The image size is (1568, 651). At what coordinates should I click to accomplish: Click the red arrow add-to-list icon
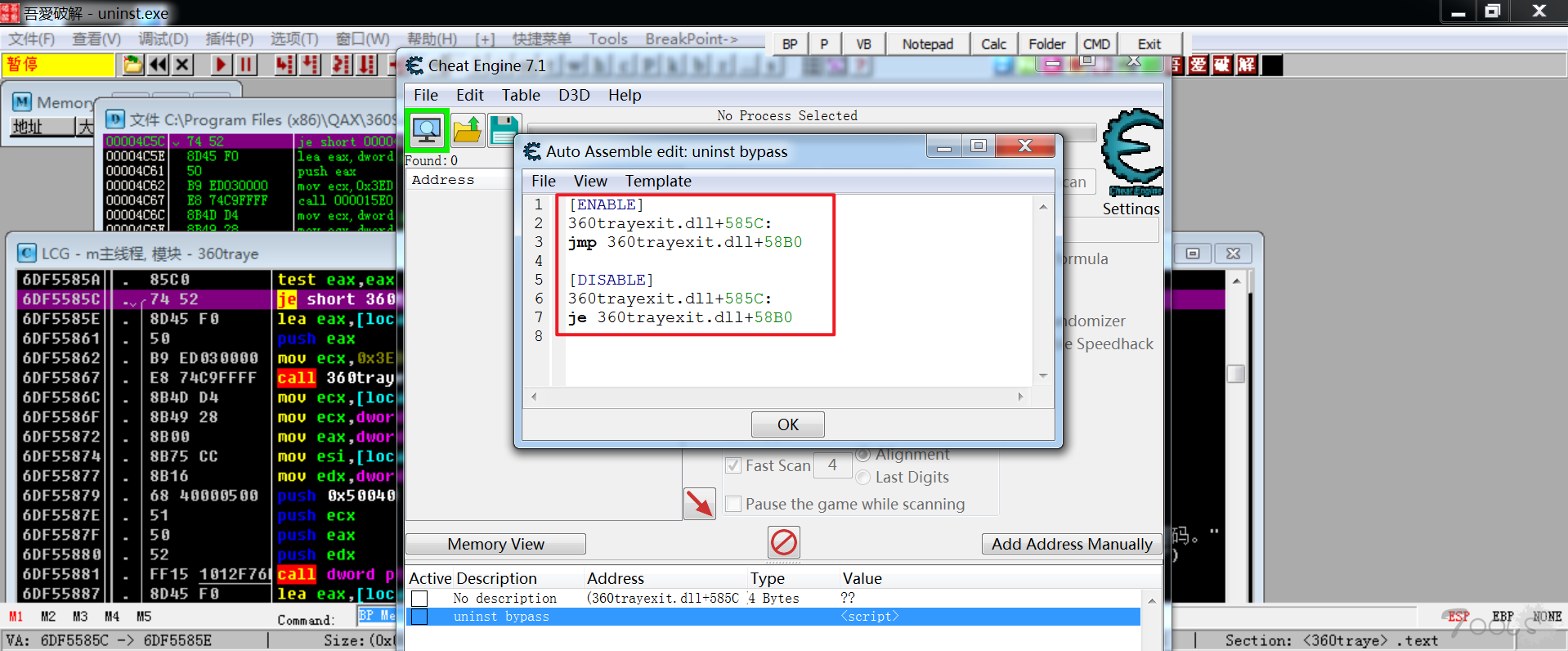(700, 504)
